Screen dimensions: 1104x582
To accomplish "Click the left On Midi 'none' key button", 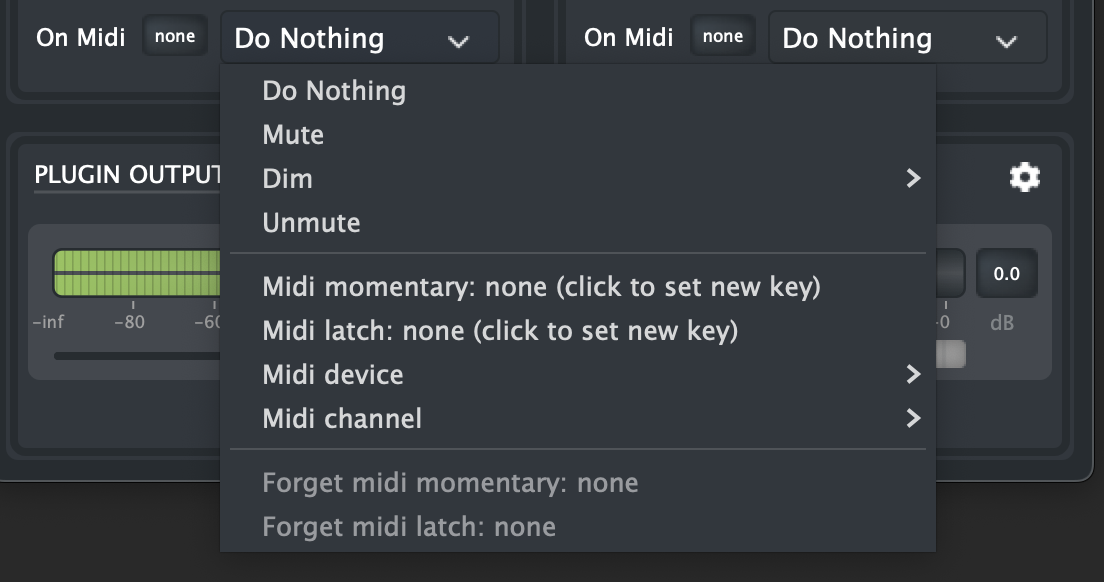I will point(175,37).
